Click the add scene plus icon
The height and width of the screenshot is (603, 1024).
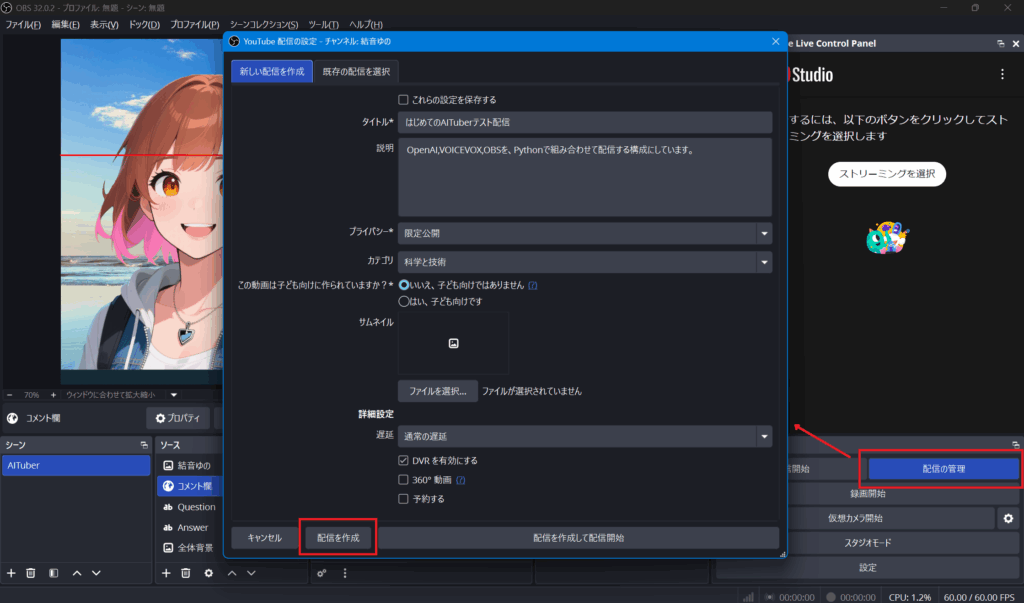click(x=11, y=573)
